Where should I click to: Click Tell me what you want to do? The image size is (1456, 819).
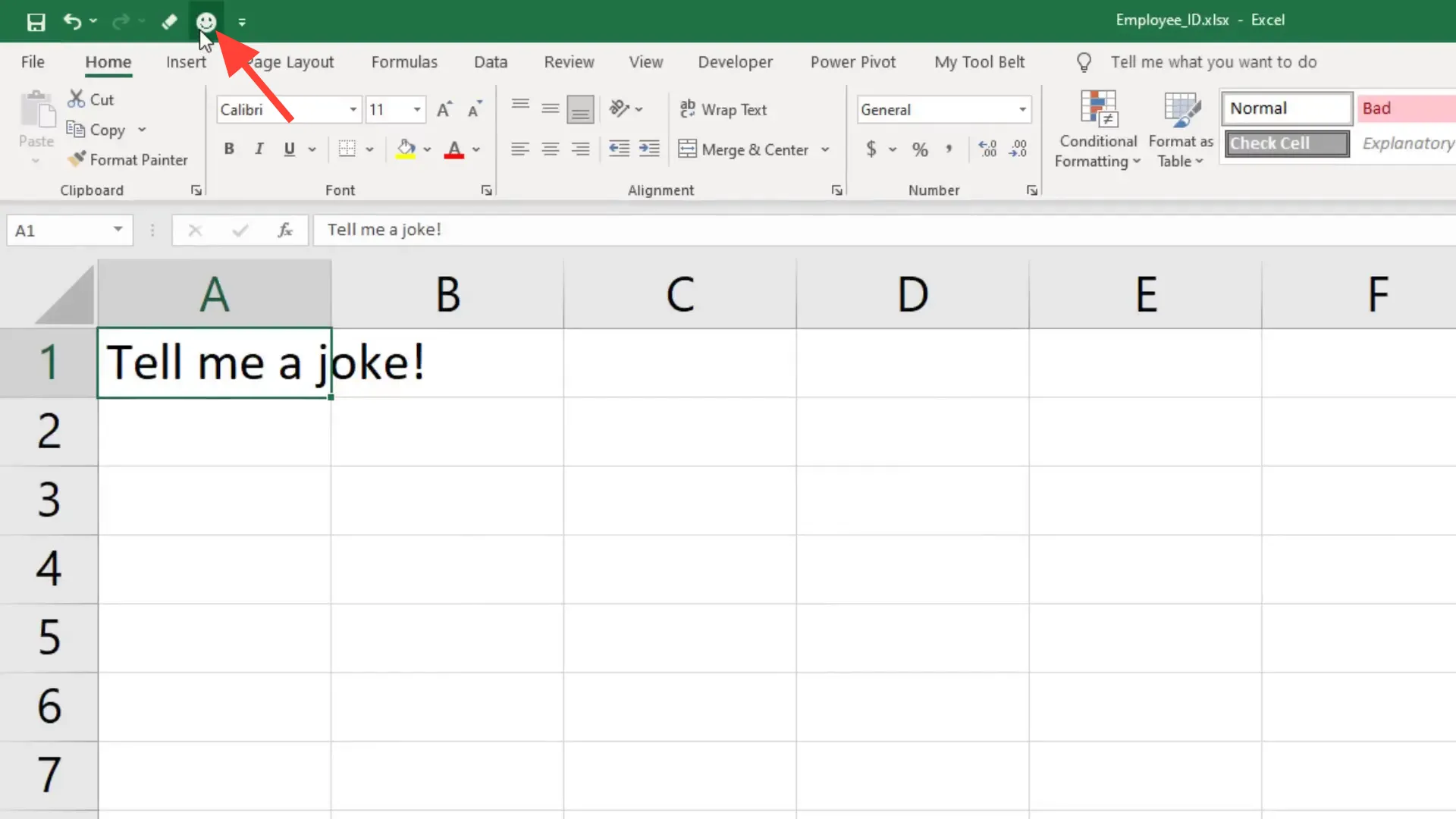1213,62
